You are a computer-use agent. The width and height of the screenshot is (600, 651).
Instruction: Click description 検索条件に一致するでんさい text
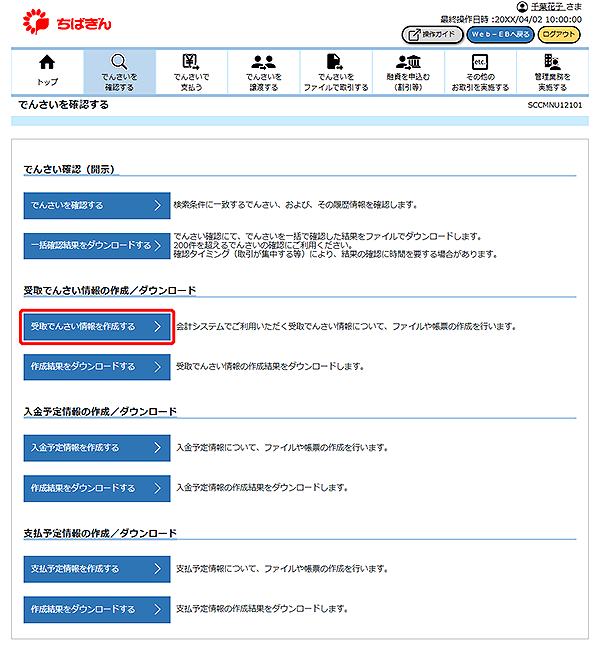click(x=296, y=205)
